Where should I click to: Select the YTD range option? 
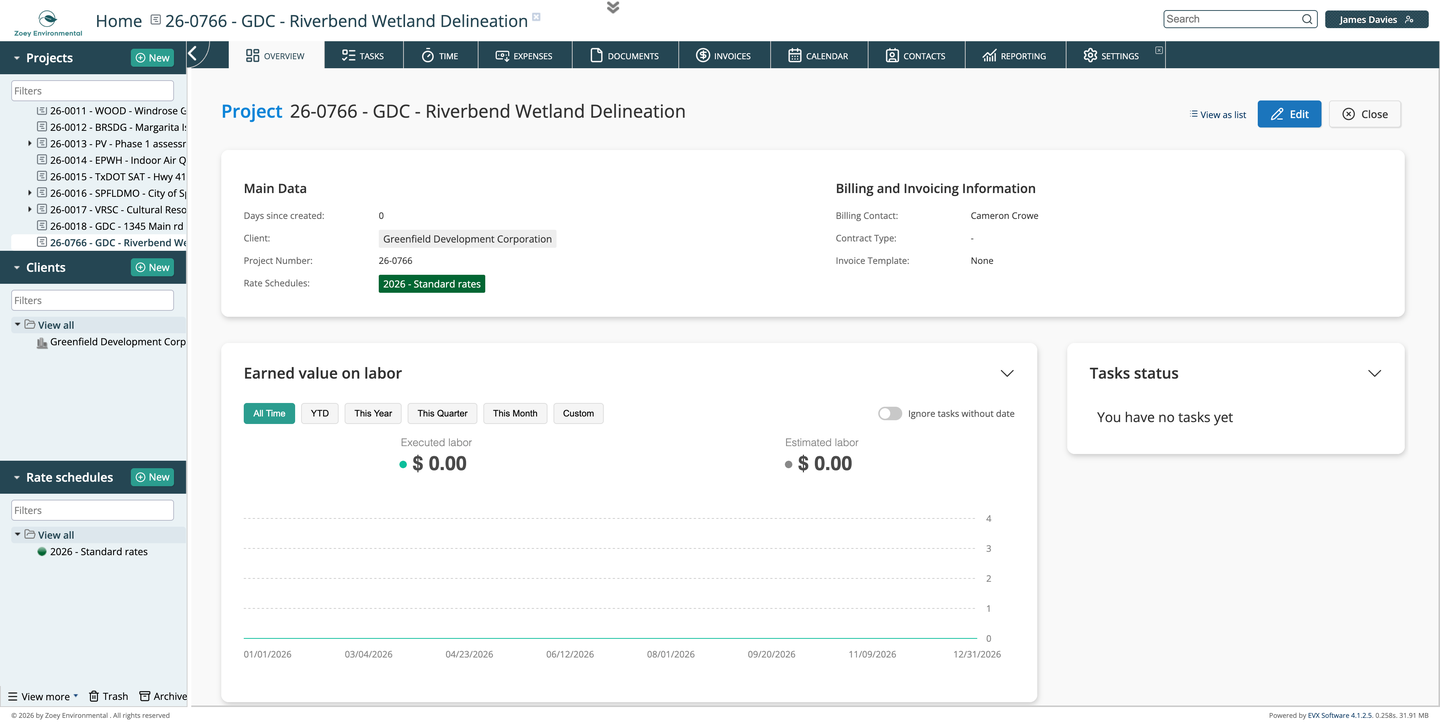(x=320, y=413)
